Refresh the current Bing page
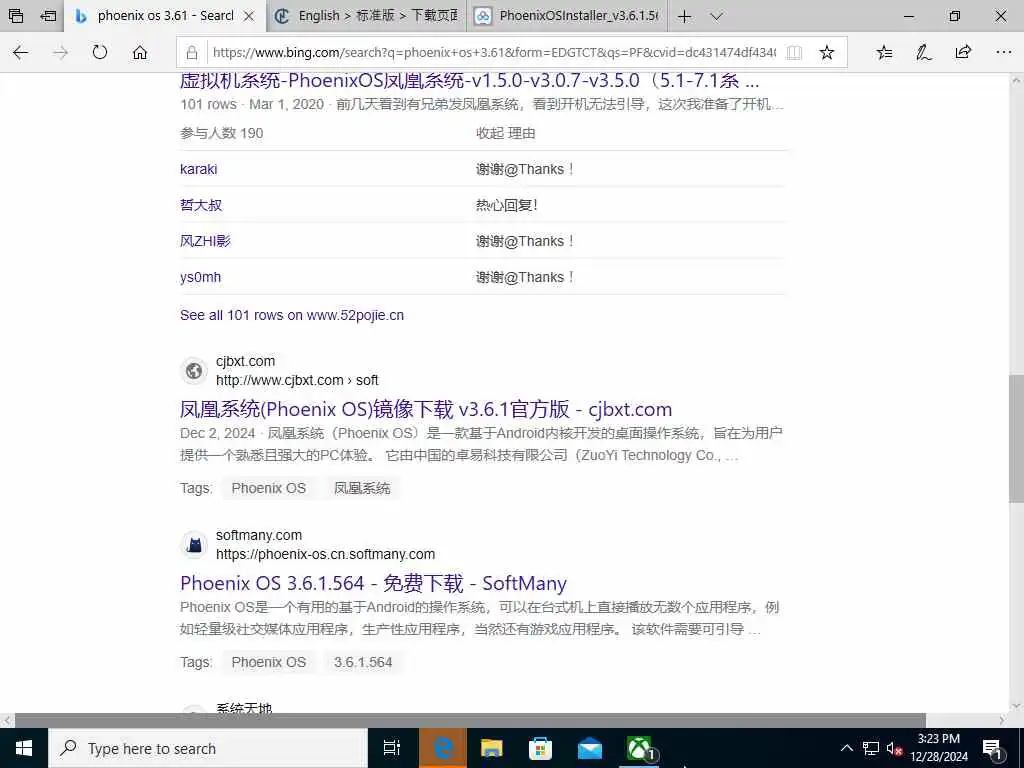This screenshot has width=1024, height=768. click(100, 52)
